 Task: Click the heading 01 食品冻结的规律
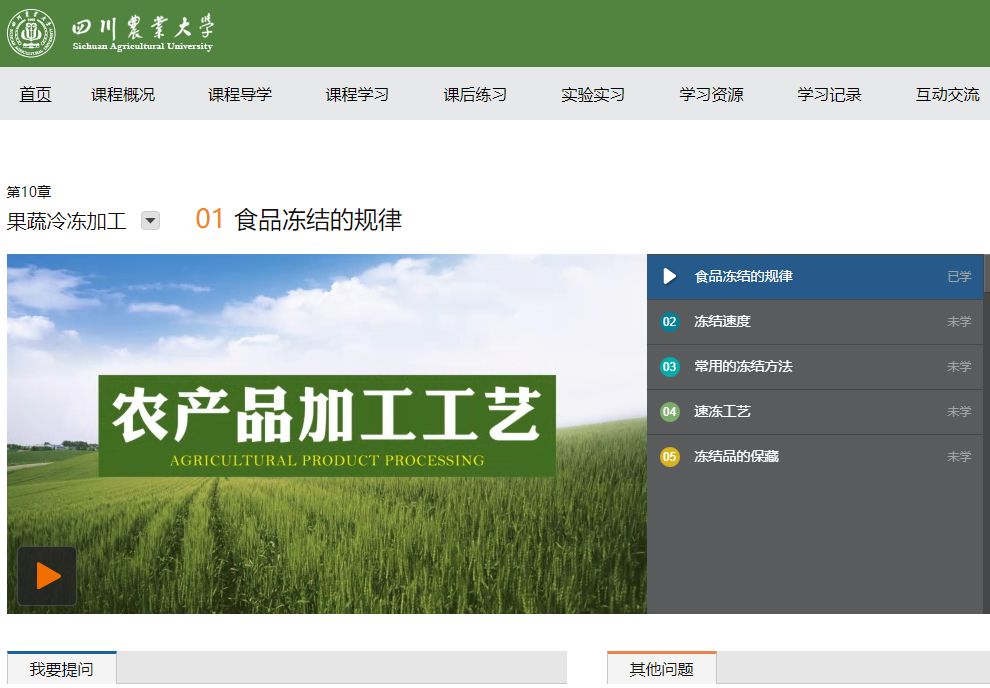[x=299, y=220]
